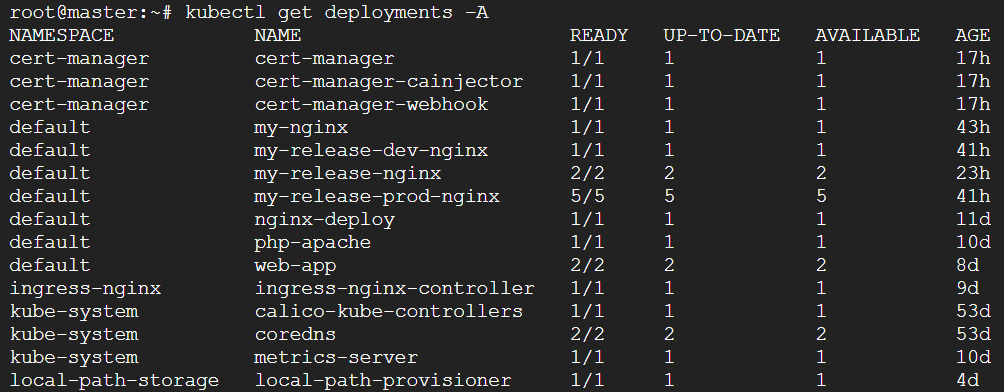Select the ingress-nginx-controller deployment name

point(394,288)
